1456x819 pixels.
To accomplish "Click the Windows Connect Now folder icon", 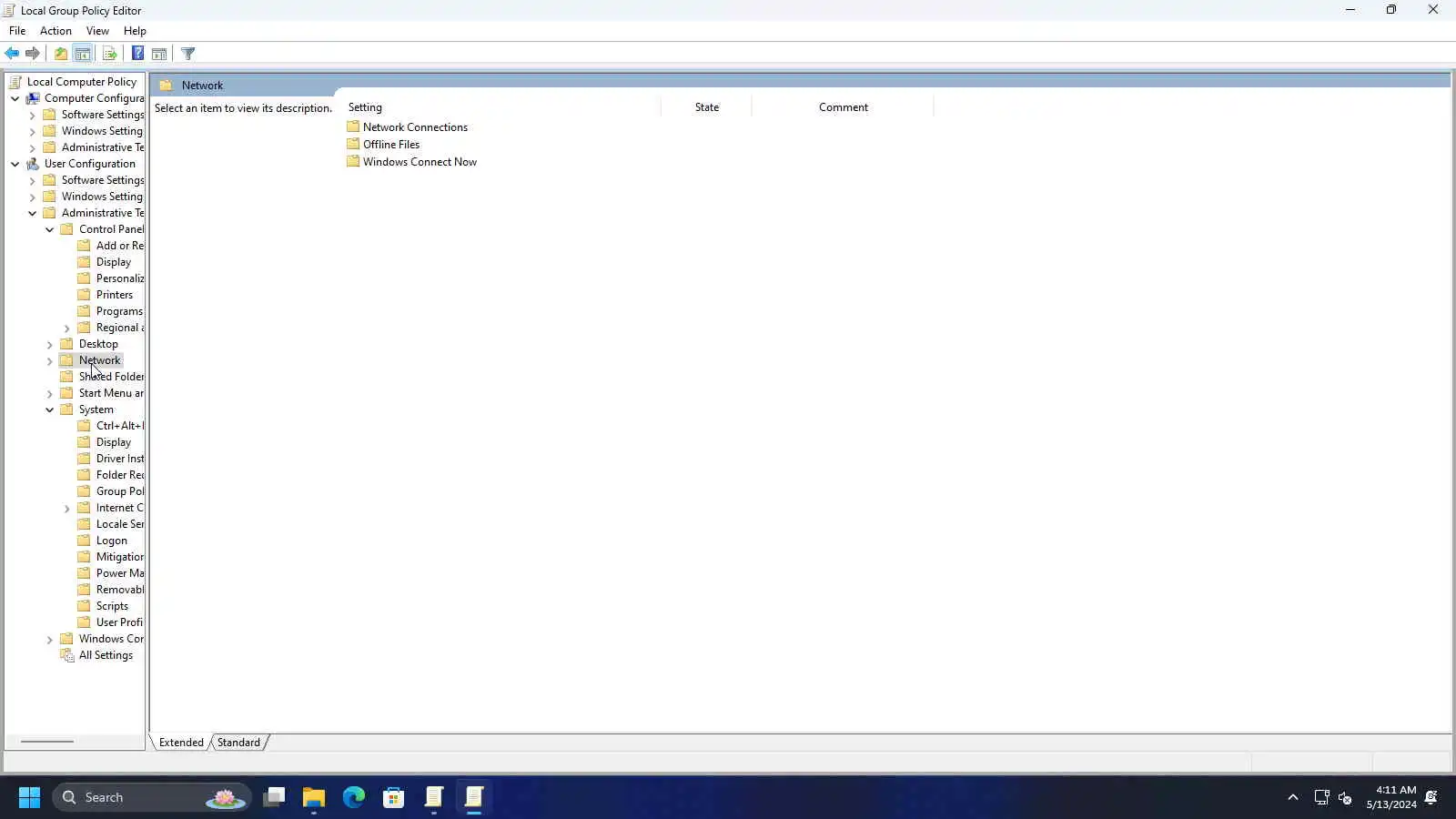I will point(353,161).
